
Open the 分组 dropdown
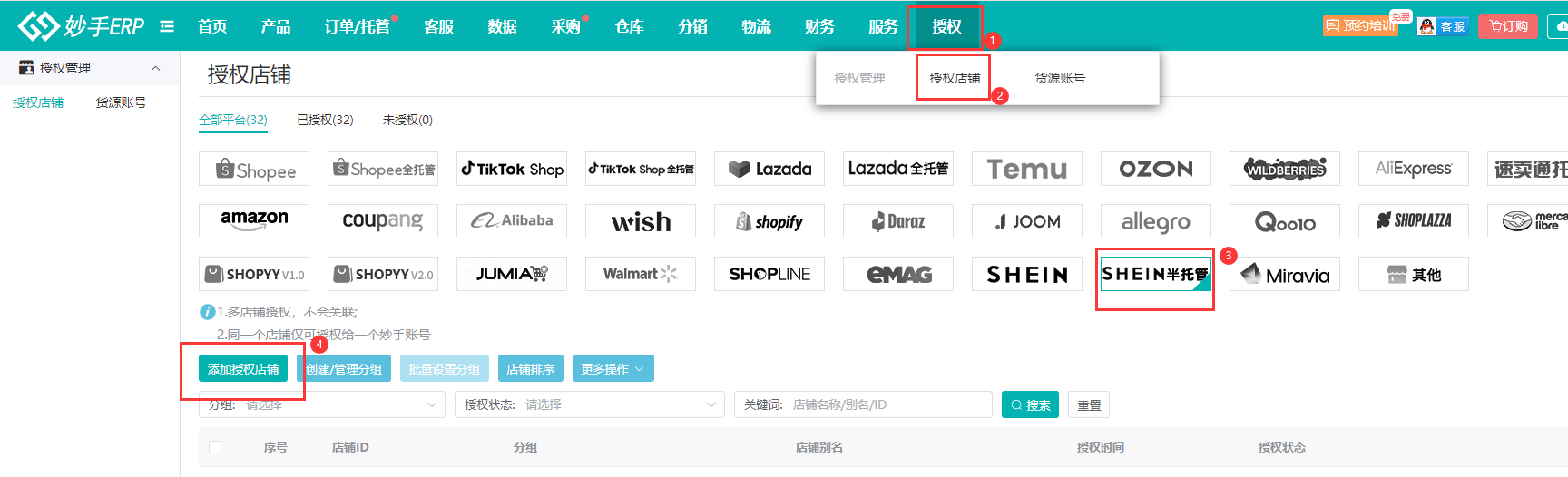click(322, 404)
